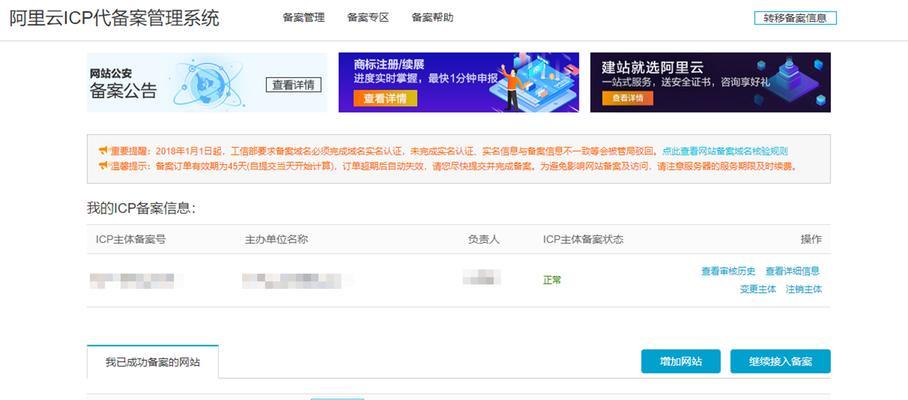Click the 阿里云ICP代备案管理系统 title

115,18
